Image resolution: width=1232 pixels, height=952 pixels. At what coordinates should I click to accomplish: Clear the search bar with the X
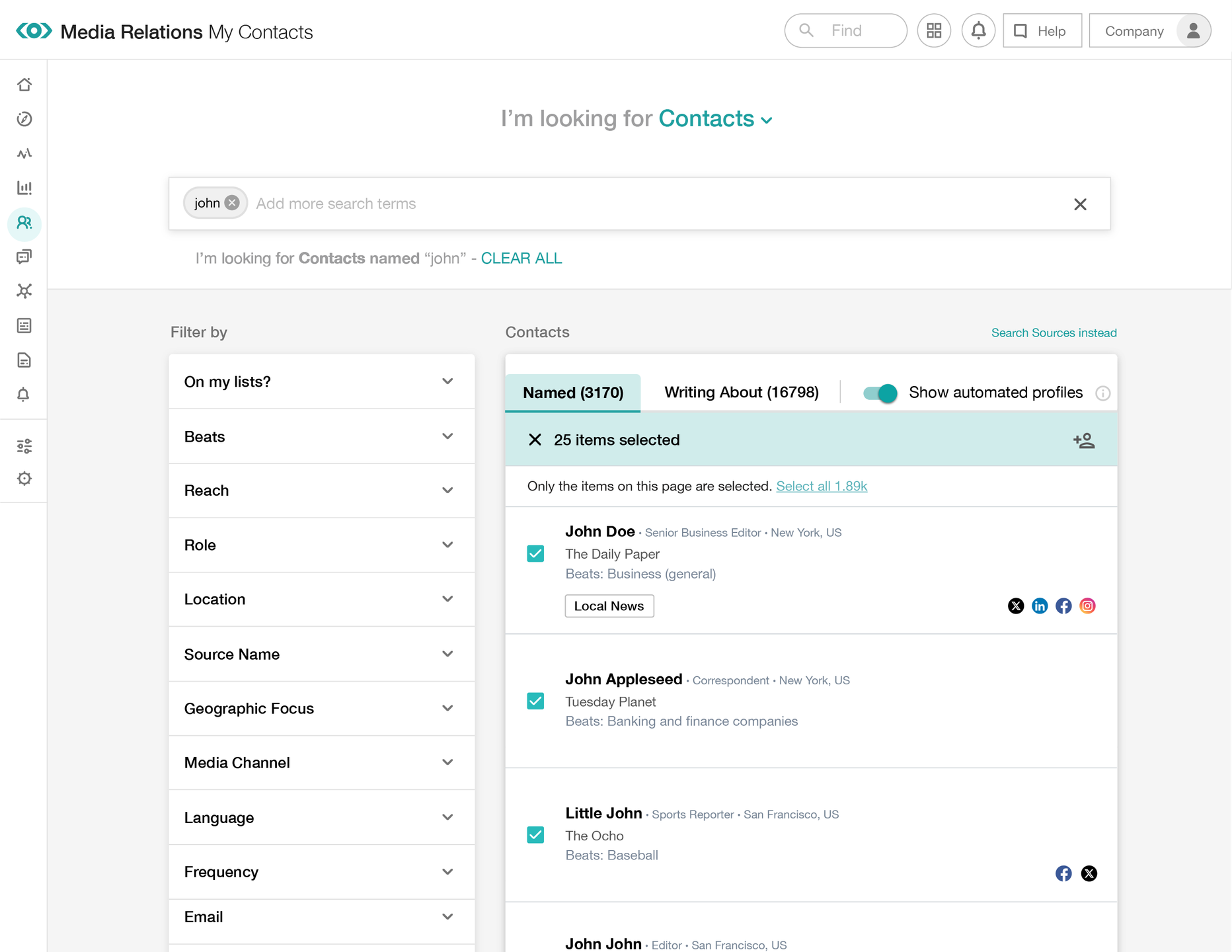(1080, 204)
